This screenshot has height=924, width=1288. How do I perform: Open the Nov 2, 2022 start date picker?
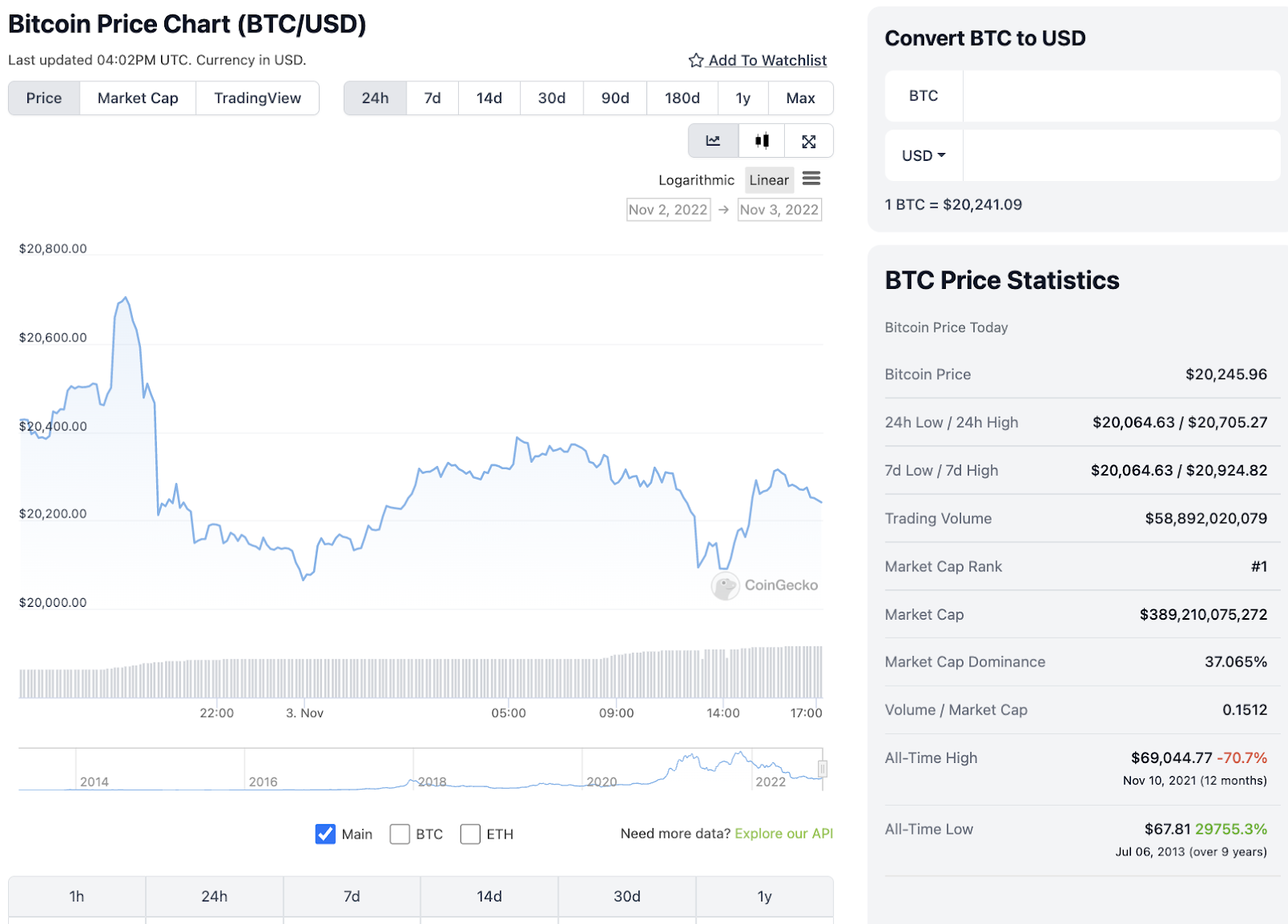668,210
